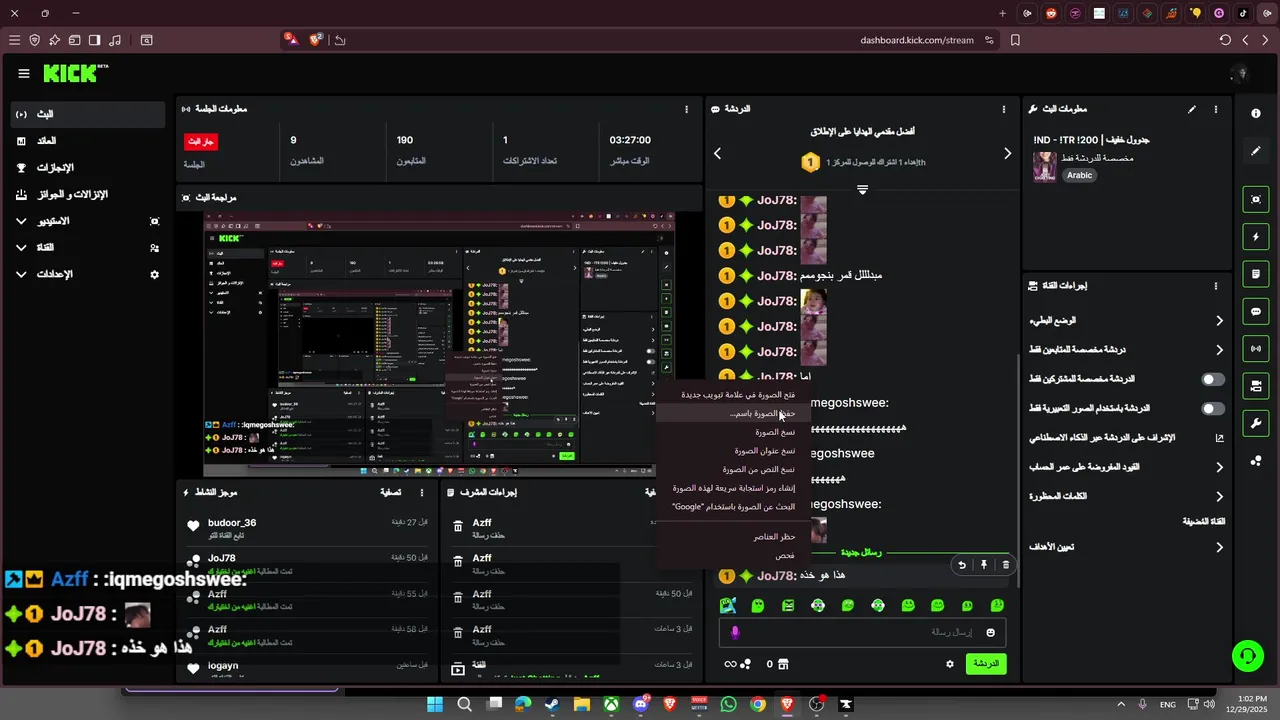Open the Stream page in sidebar
1280x720 pixels.
coord(89,115)
